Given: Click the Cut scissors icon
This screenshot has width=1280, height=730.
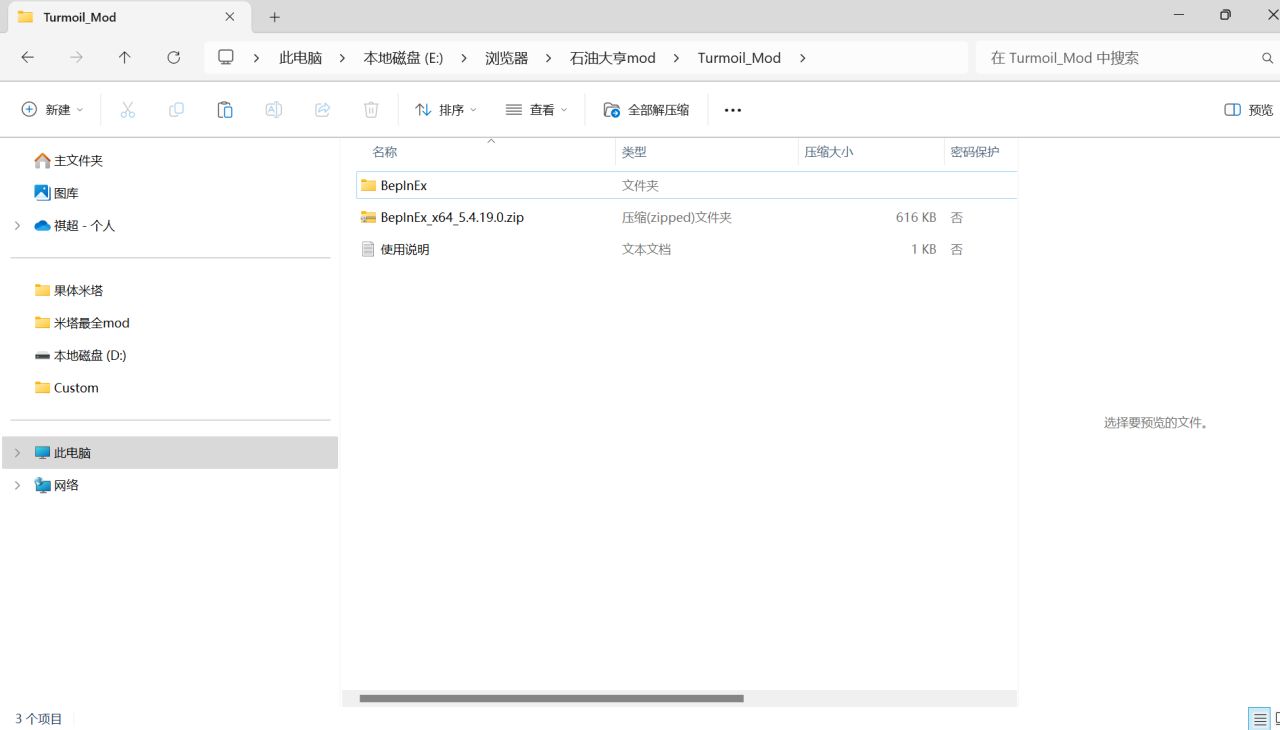Looking at the screenshot, I should click(x=127, y=110).
